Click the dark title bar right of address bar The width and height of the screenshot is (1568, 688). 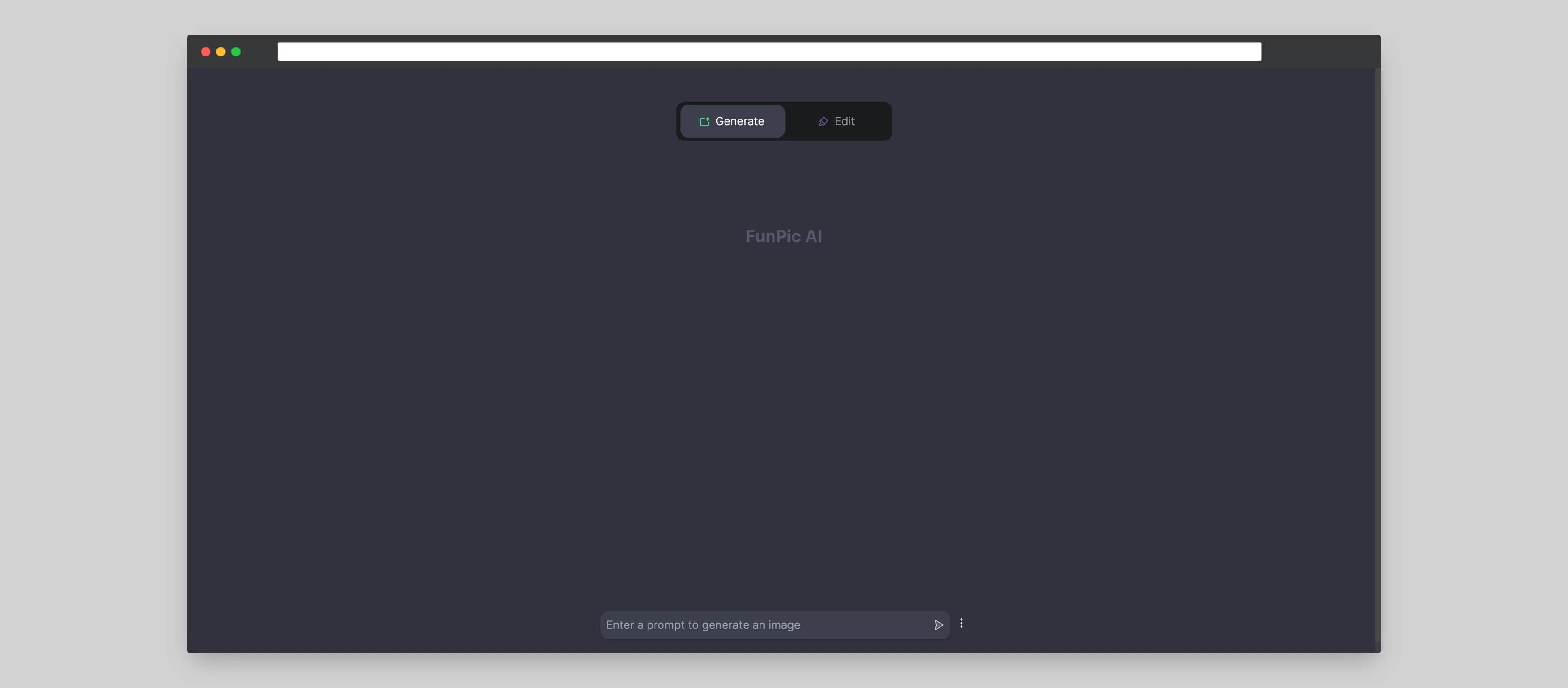[x=1321, y=52]
